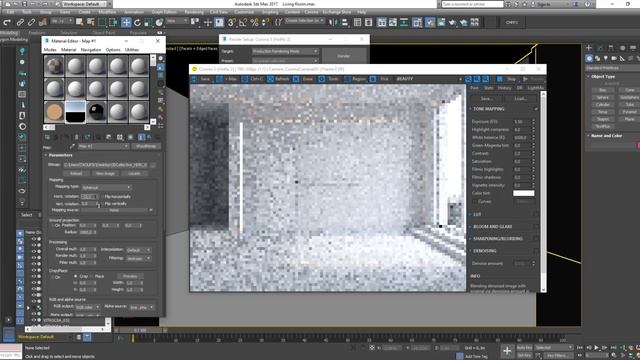Screen dimensions: 640x360
Task: Toggle visibility eye of the VITROCSA_032 layer row
Action: tap(34, 320)
